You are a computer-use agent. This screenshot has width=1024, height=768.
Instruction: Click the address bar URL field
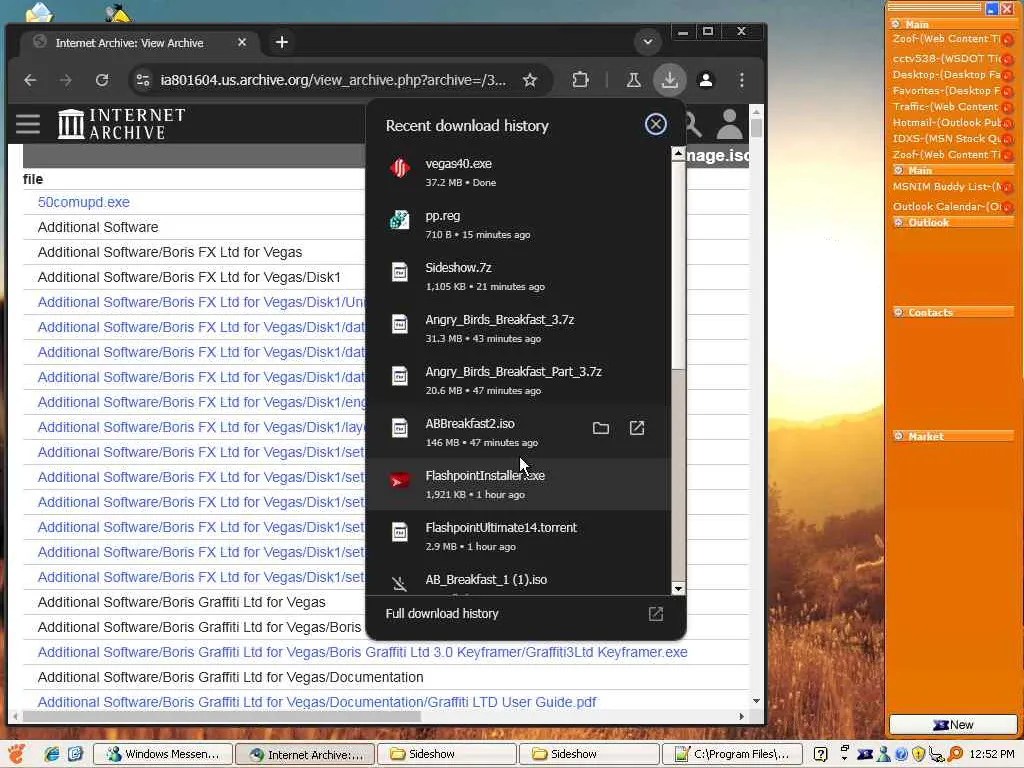tap(333, 80)
